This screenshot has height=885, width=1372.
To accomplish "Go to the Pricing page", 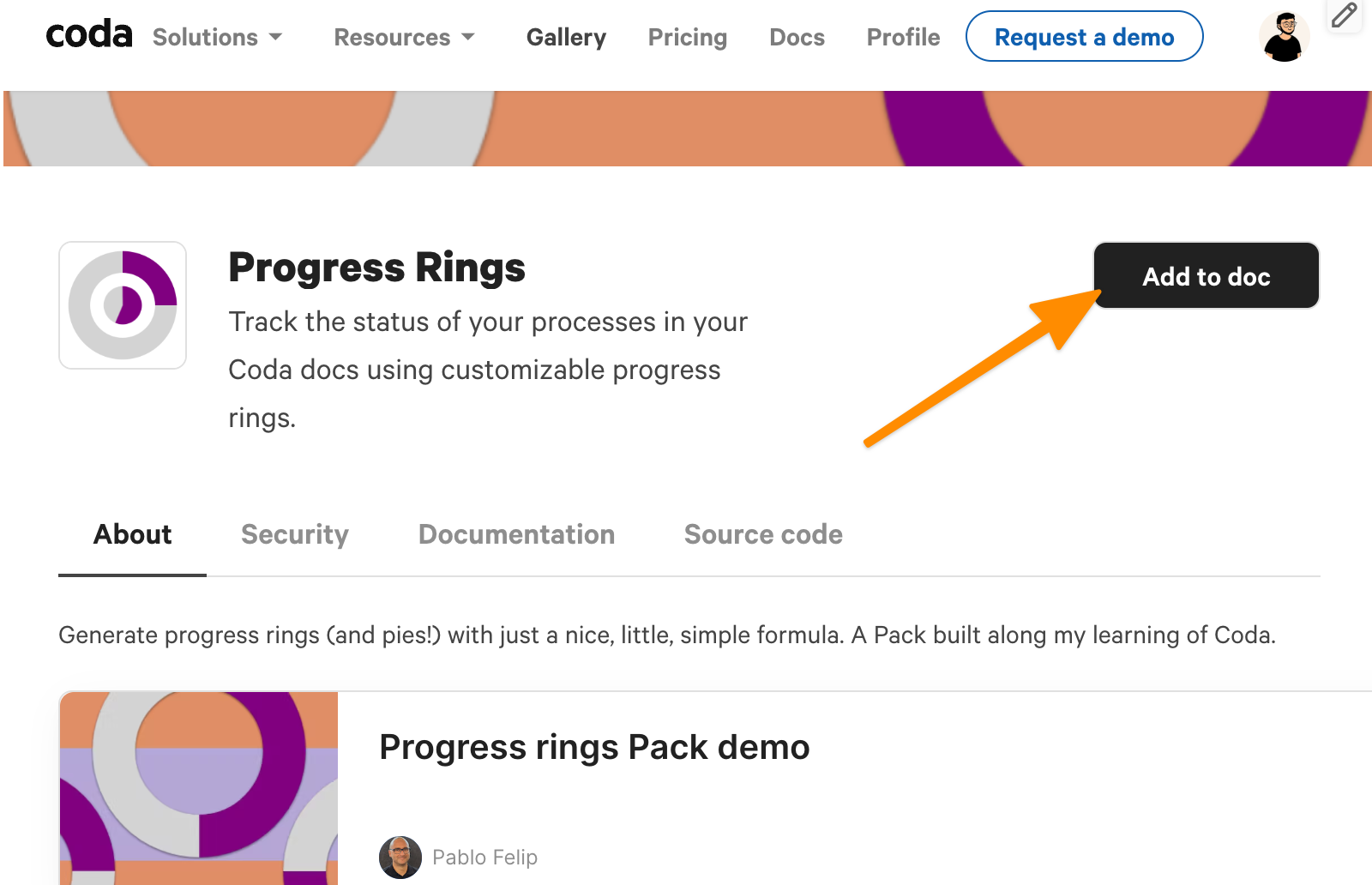I will click(687, 38).
